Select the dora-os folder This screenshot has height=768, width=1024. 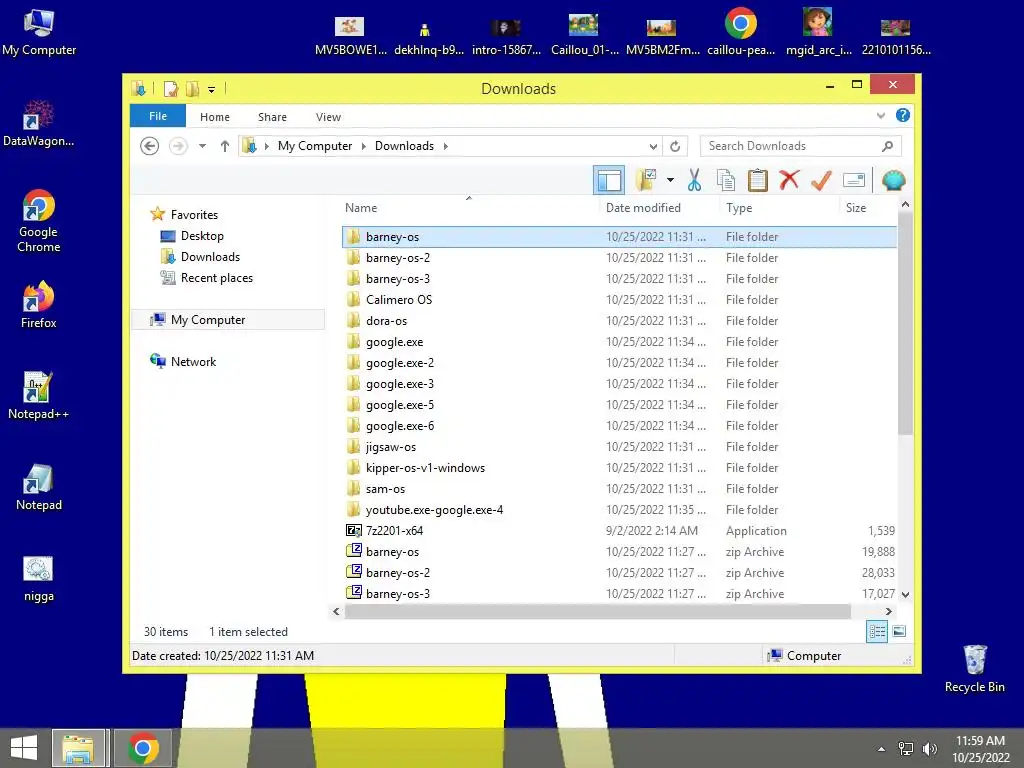tap(618, 321)
